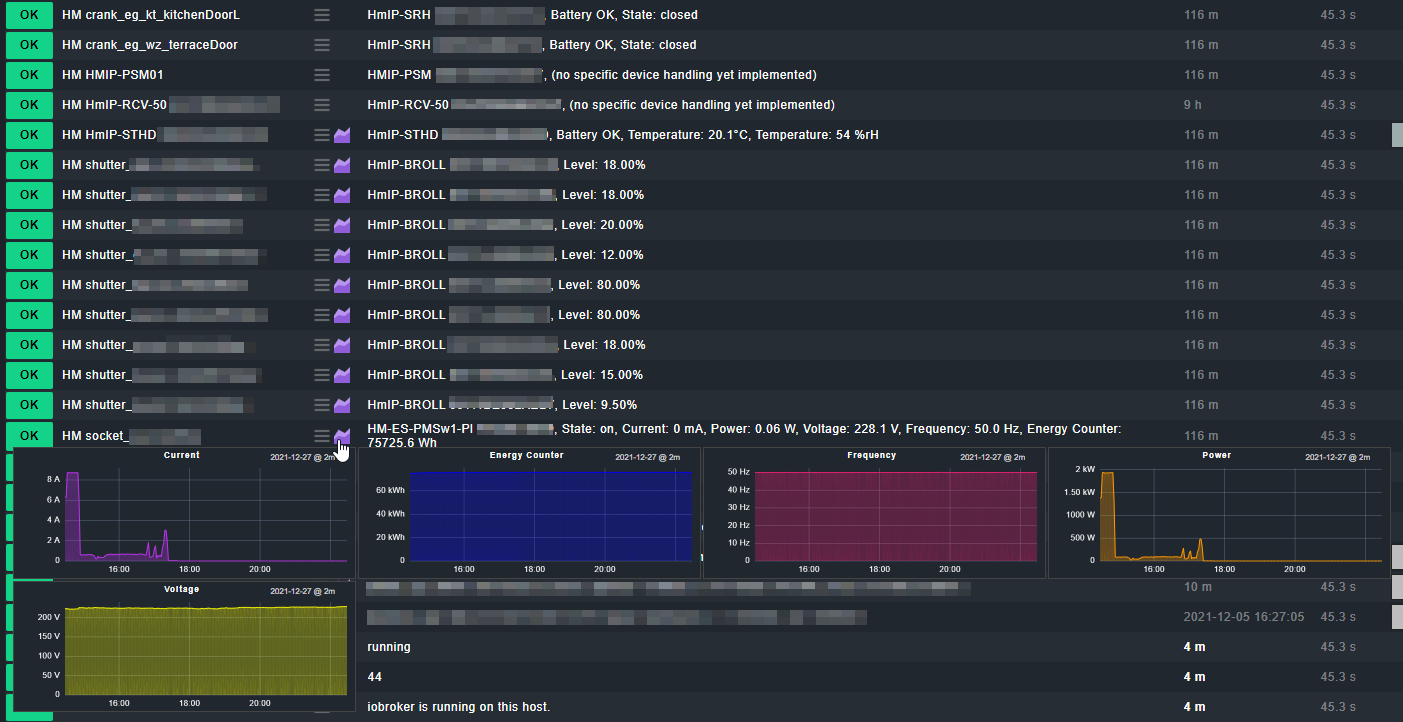Image resolution: width=1403 pixels, height=722 pixels.
Task: Open the HM socket service link
Action: pos(131,436)
